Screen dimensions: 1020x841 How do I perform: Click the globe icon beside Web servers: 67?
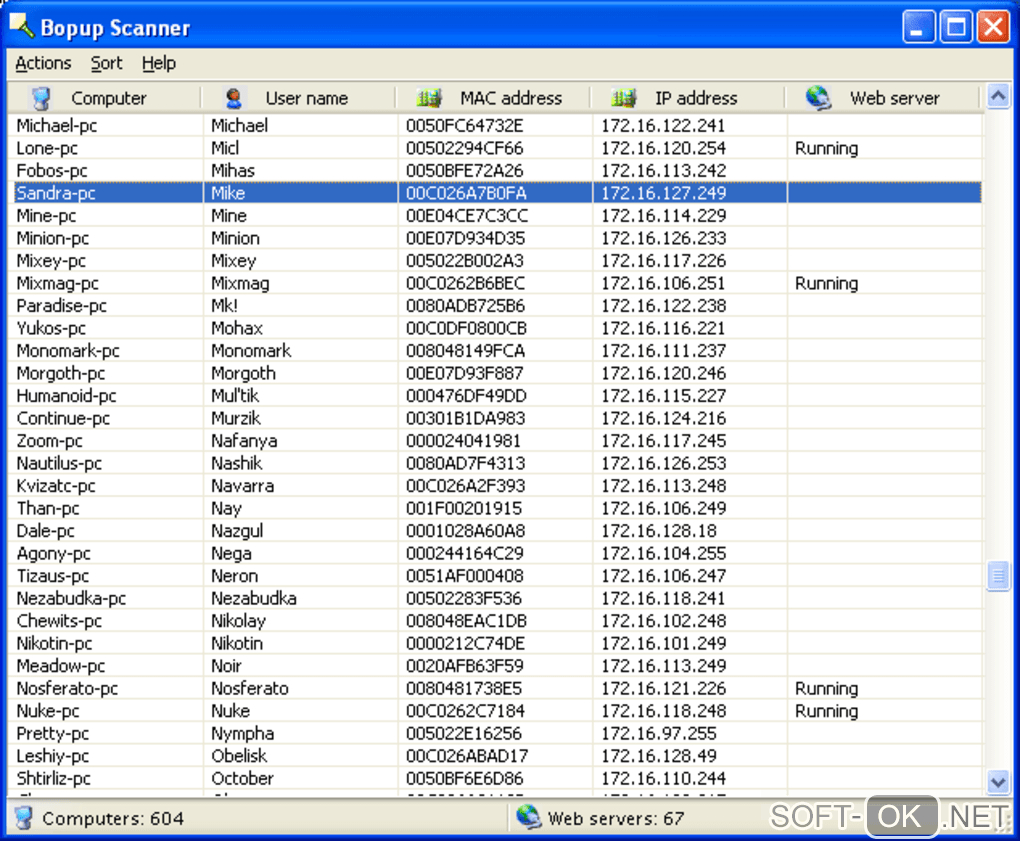[x=528, y=817]
